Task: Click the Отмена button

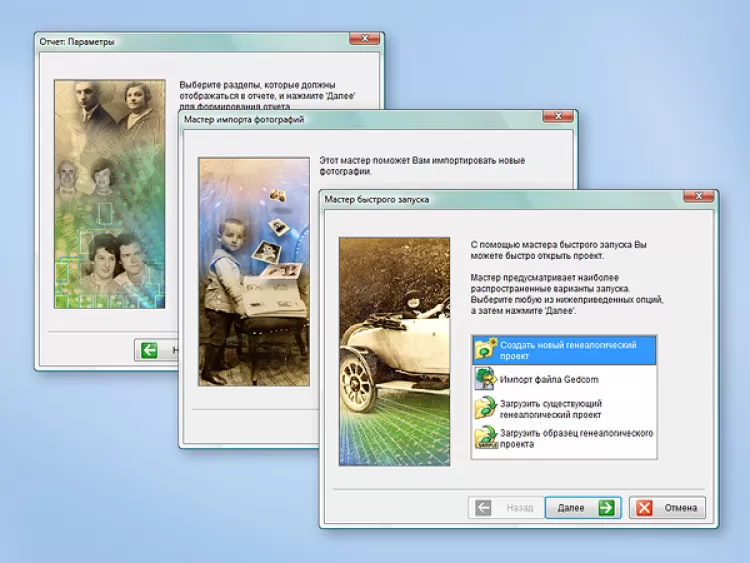Action: pos(667,508)
